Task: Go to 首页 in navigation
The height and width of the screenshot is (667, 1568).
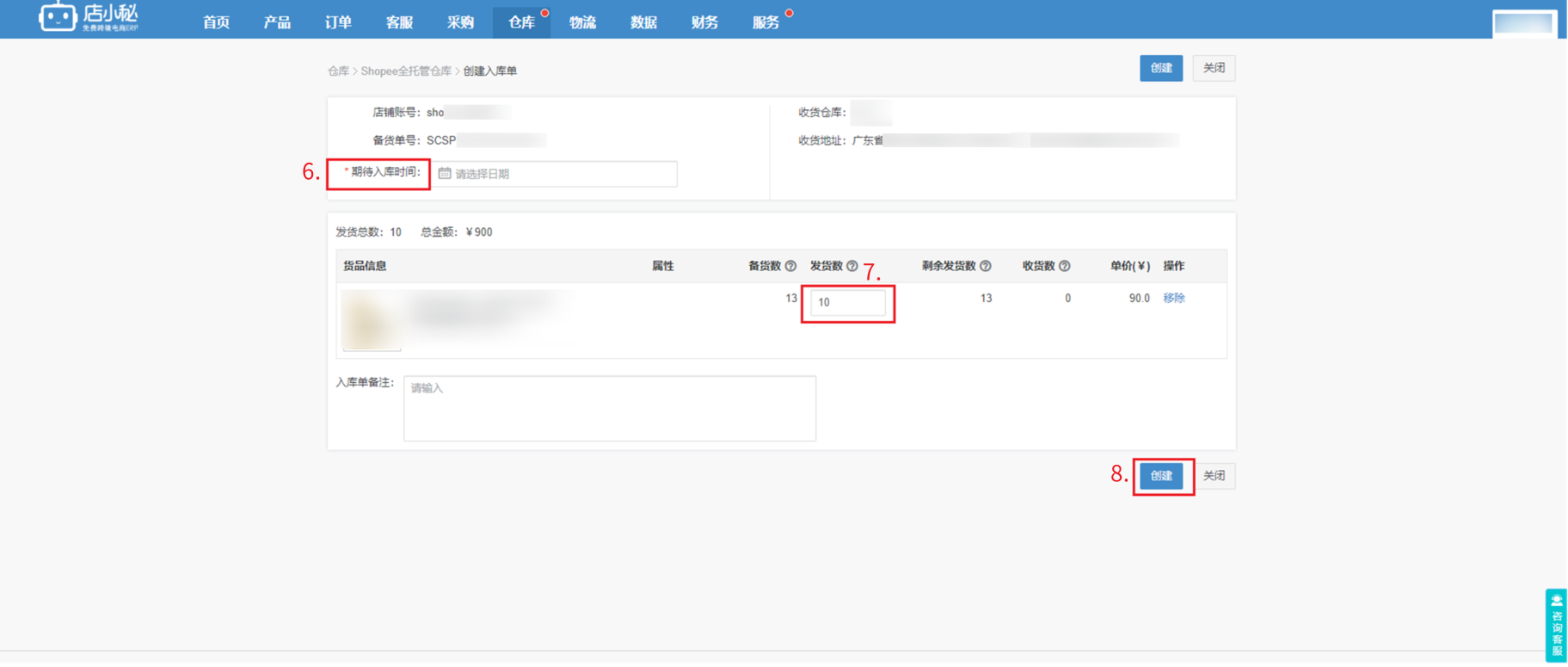Action: (x=216, y=22)
